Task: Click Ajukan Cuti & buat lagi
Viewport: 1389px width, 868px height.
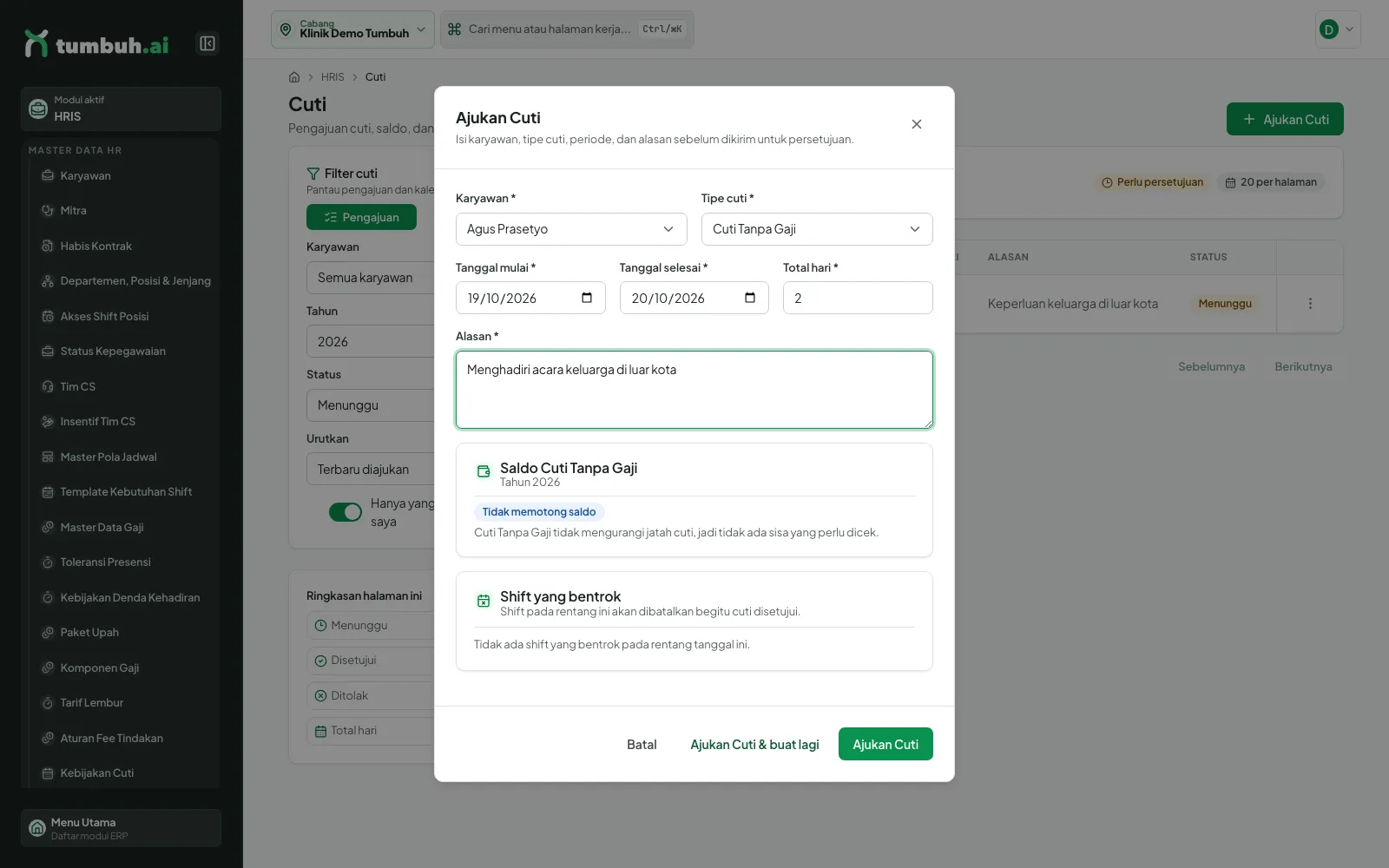Action: (754, 744)
